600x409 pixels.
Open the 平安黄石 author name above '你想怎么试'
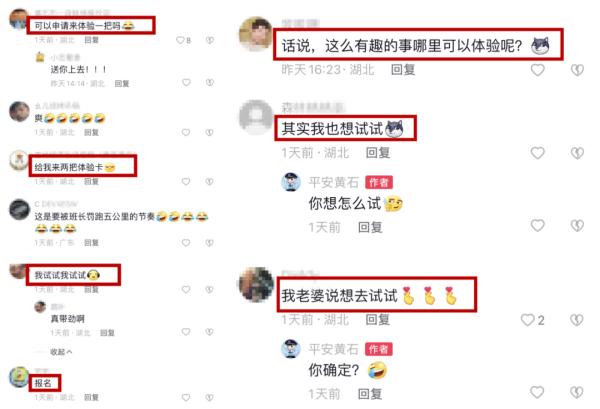(333, 182)
